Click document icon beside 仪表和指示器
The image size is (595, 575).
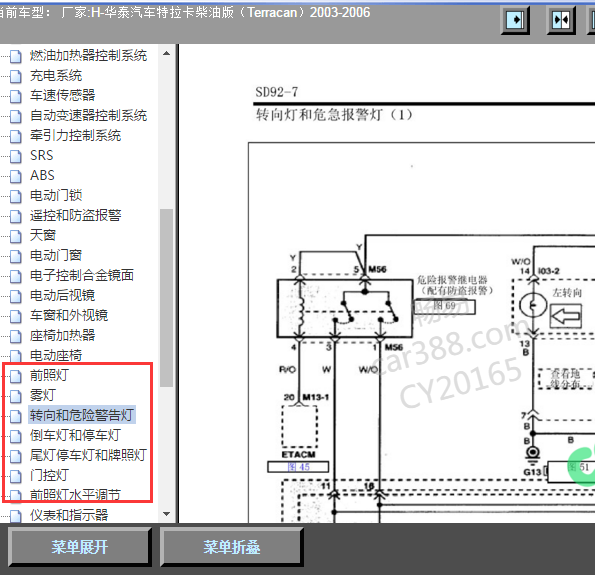click(16, 516)
